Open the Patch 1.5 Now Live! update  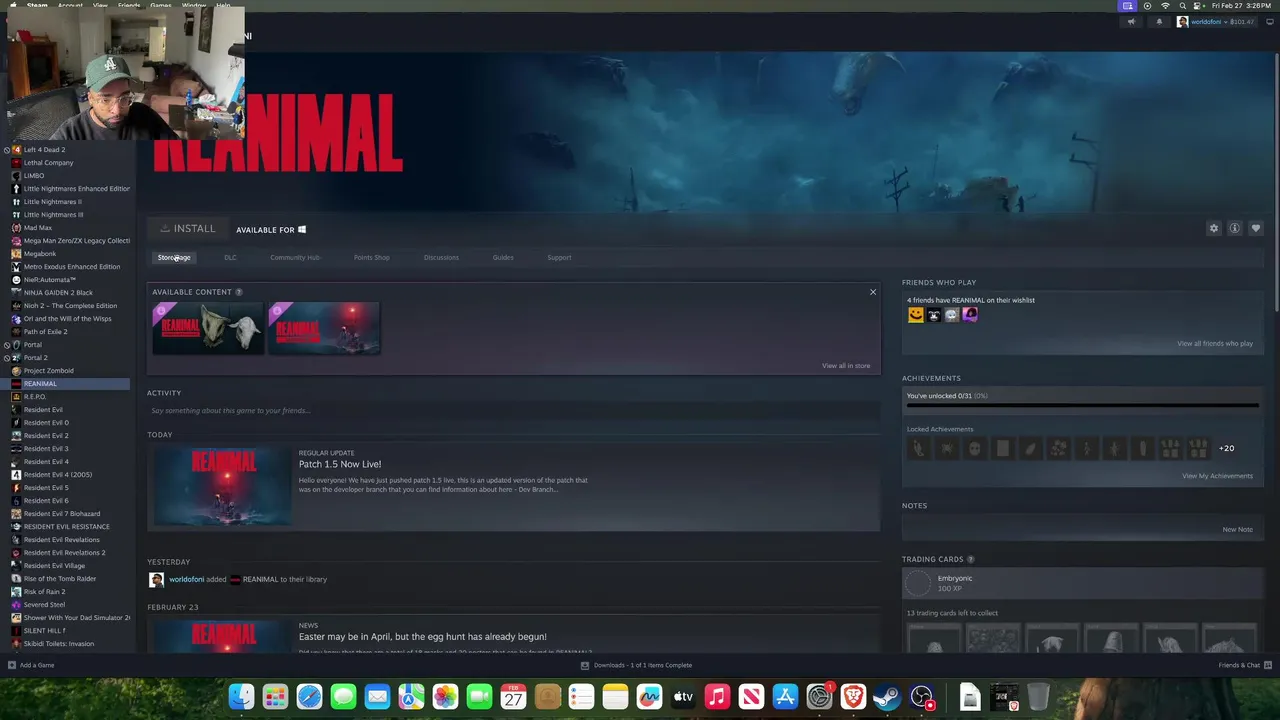340,464
